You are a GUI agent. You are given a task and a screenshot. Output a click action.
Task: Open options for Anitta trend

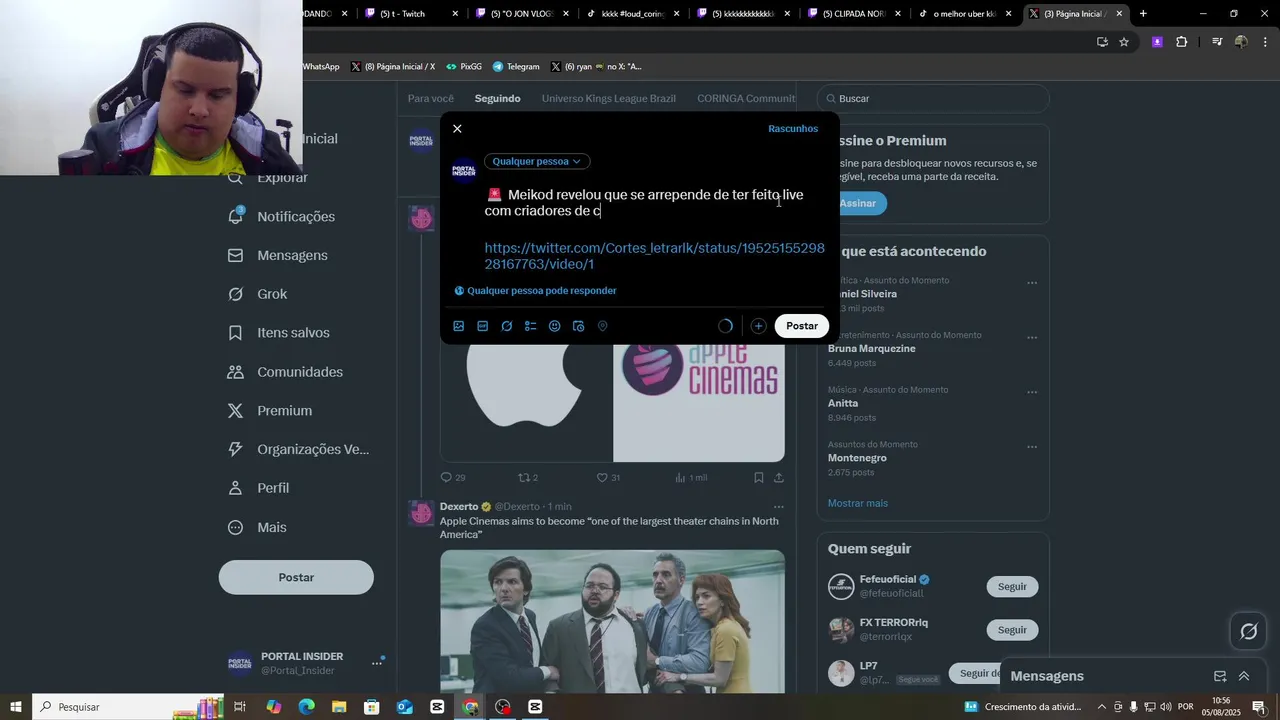pyautogui.click(x=1032, y=392)
